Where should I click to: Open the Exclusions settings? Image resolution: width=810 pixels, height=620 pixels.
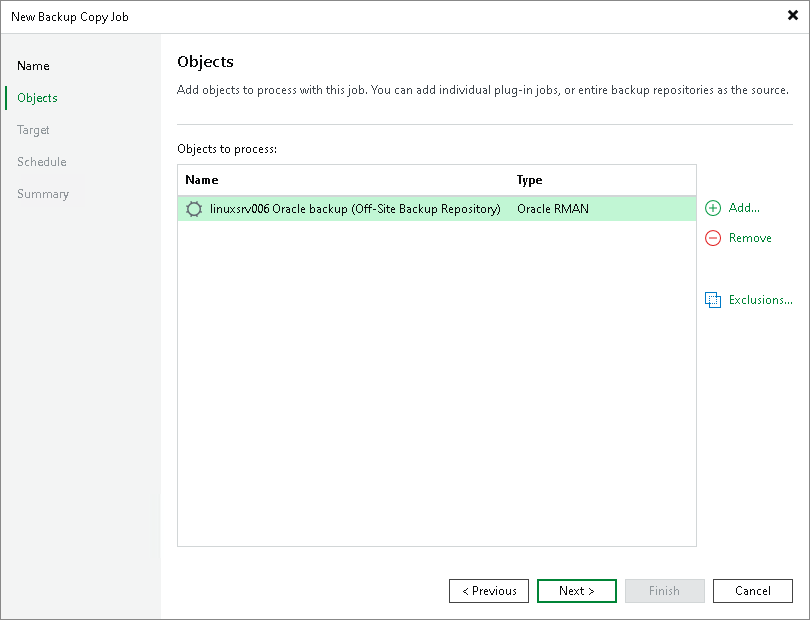[758, 299]
